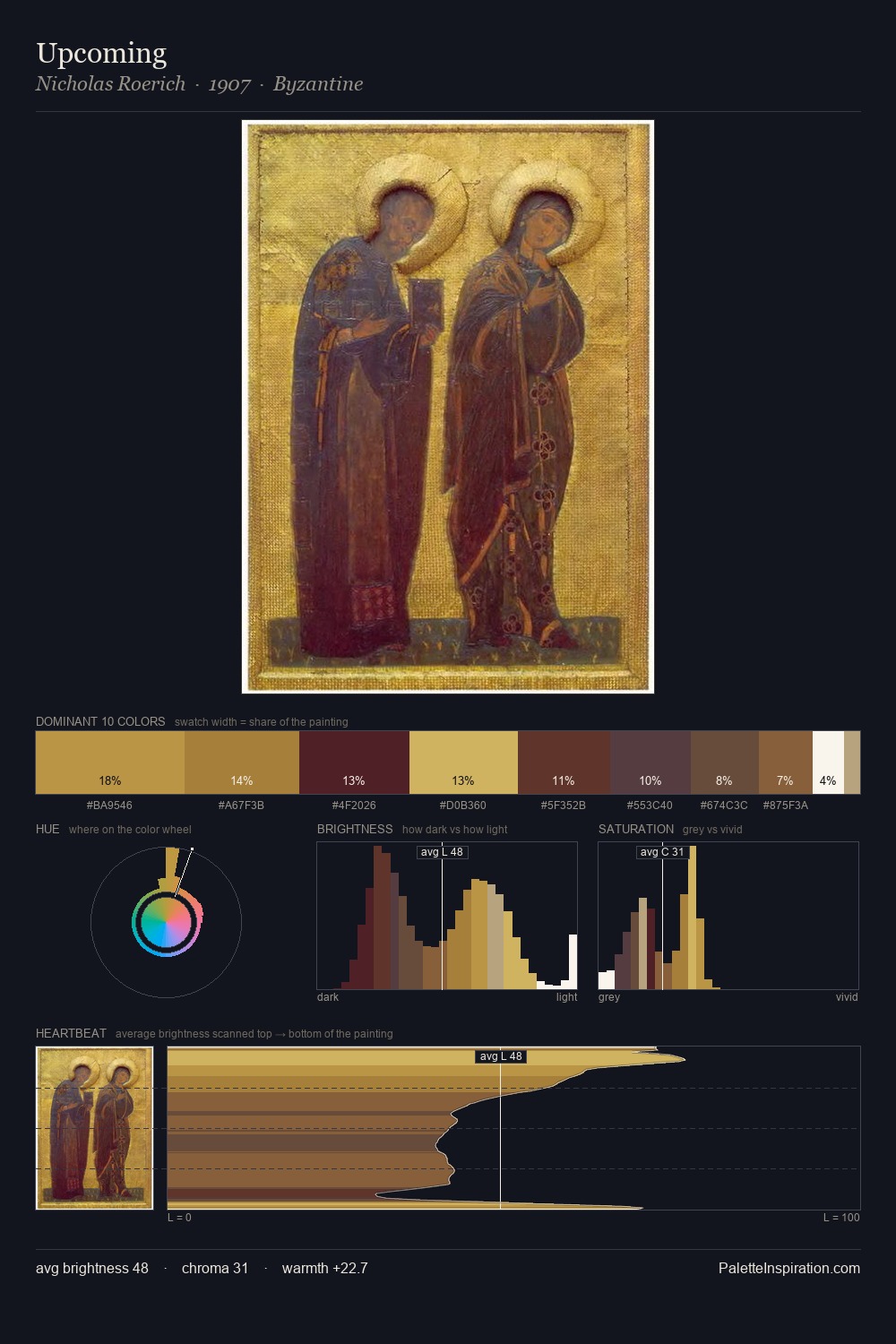Click the 'avg C 31' label in Saturation histogram

pos(662,852)
